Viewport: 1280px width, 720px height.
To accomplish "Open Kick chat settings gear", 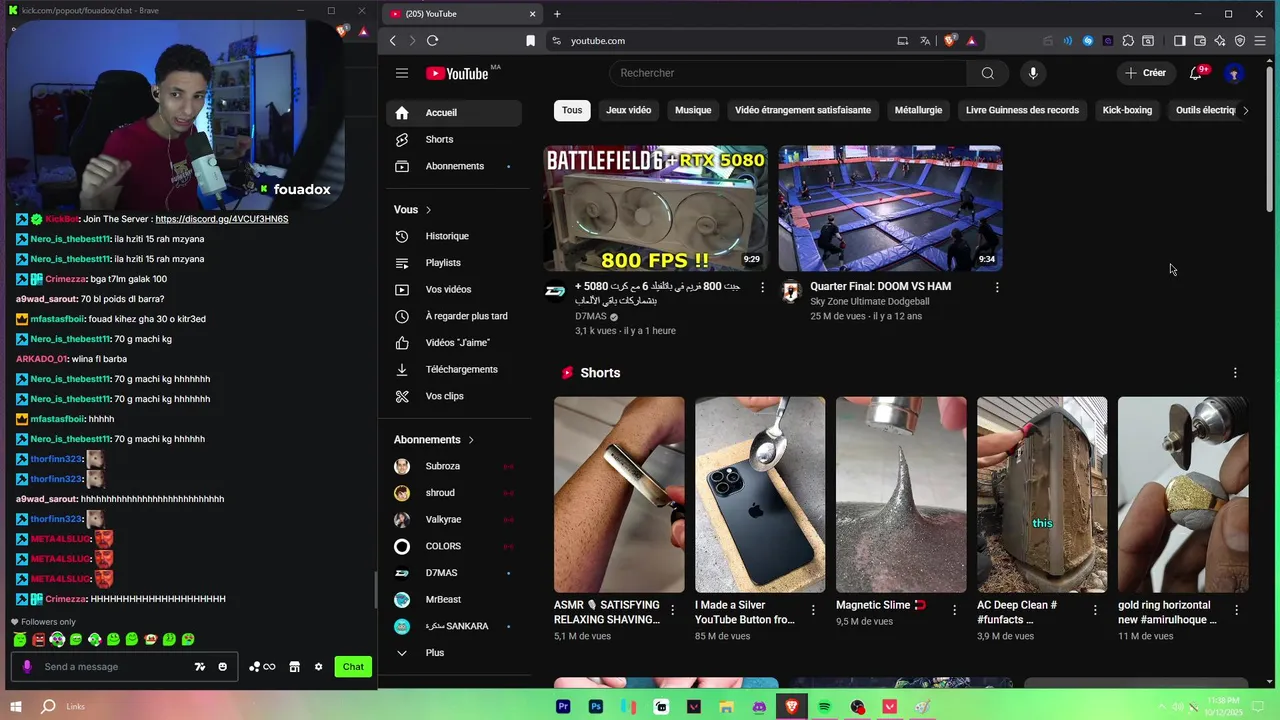I will pyautogui.click(x=319, y=667).
